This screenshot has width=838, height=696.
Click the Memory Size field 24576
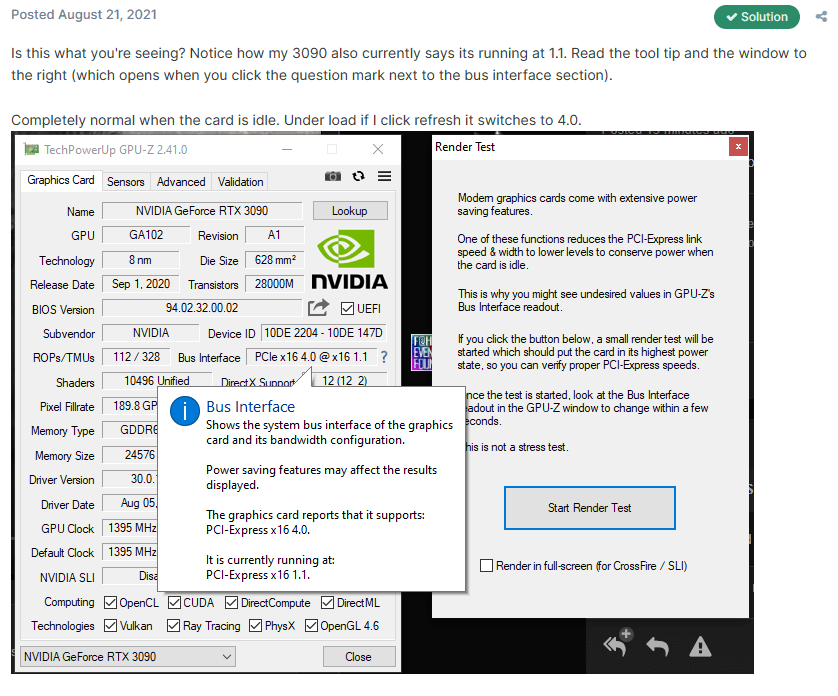click(130, 454)
